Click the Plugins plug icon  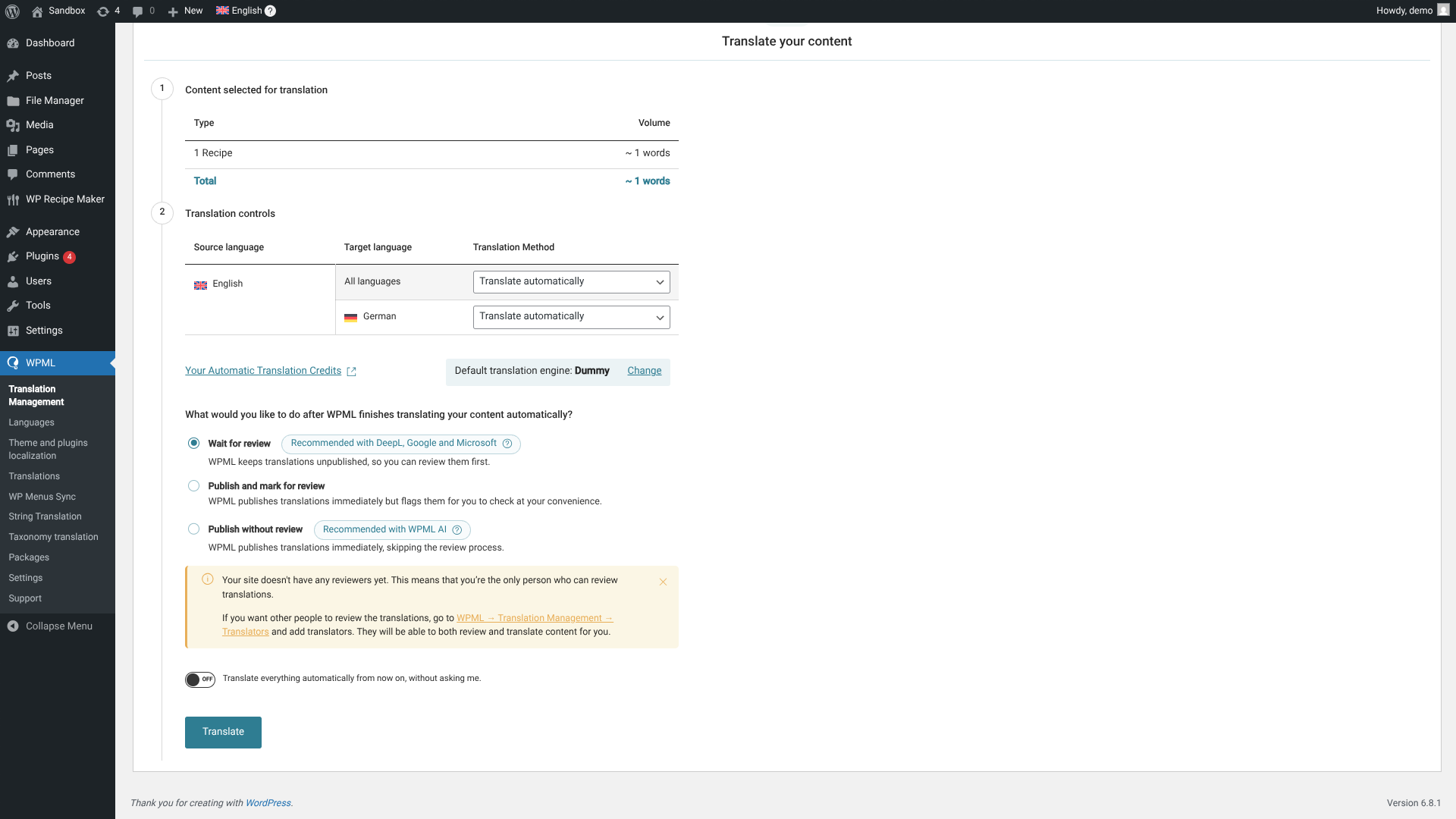pyautogui.click(x=13, y=256)
